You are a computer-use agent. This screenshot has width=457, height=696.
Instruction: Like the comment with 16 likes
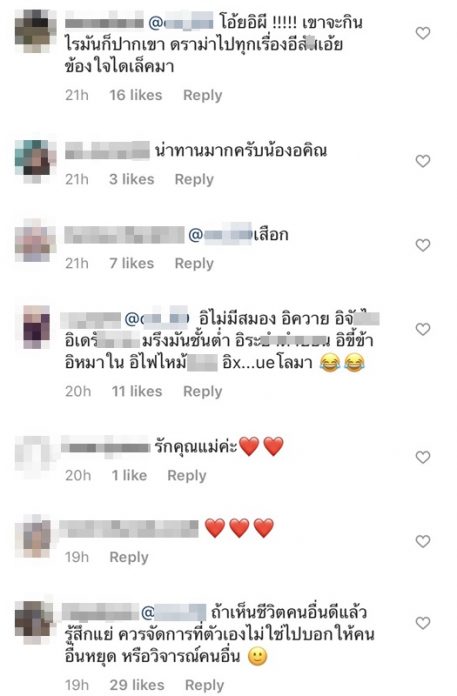coord(423,33)
